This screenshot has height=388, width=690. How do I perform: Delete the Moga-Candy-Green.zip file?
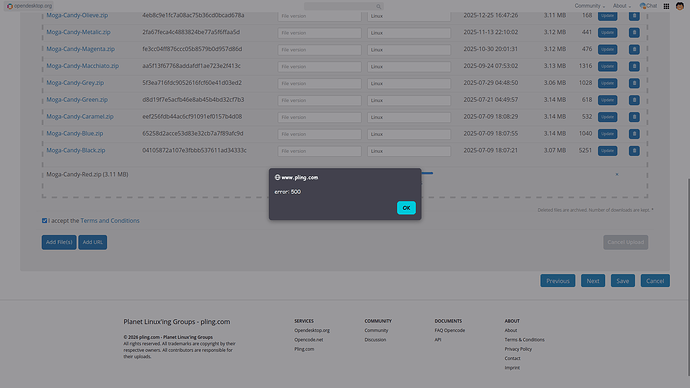[x=634, y=100]
